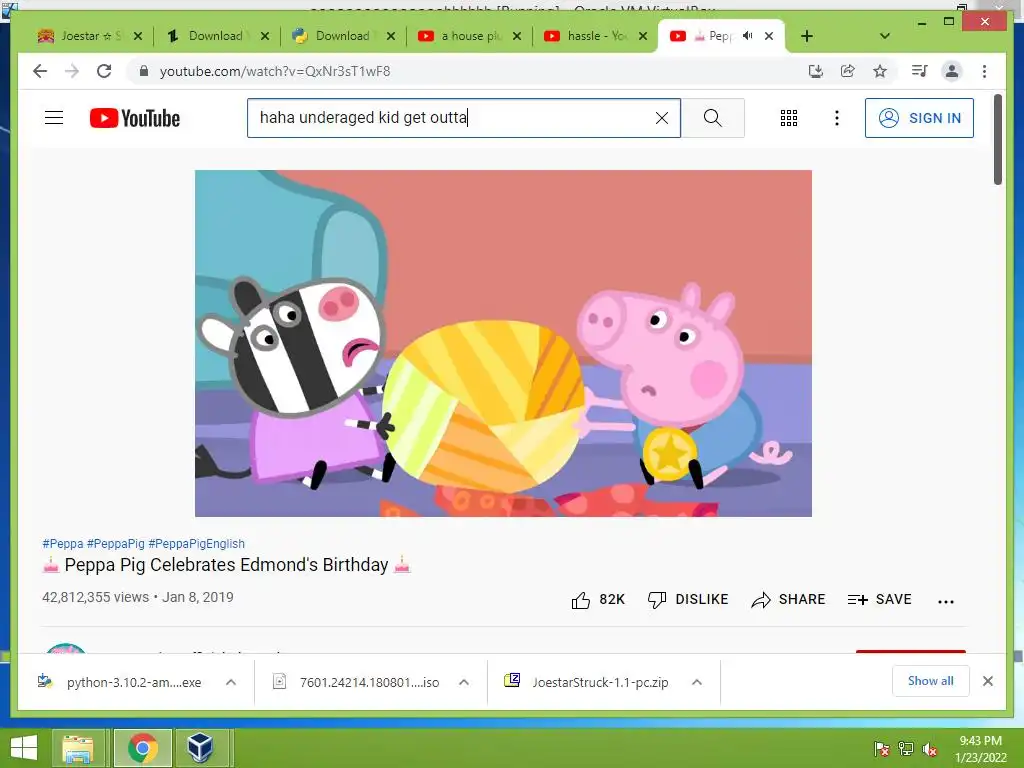Open the YouTube guide hamburger menu

coord(54,118)
